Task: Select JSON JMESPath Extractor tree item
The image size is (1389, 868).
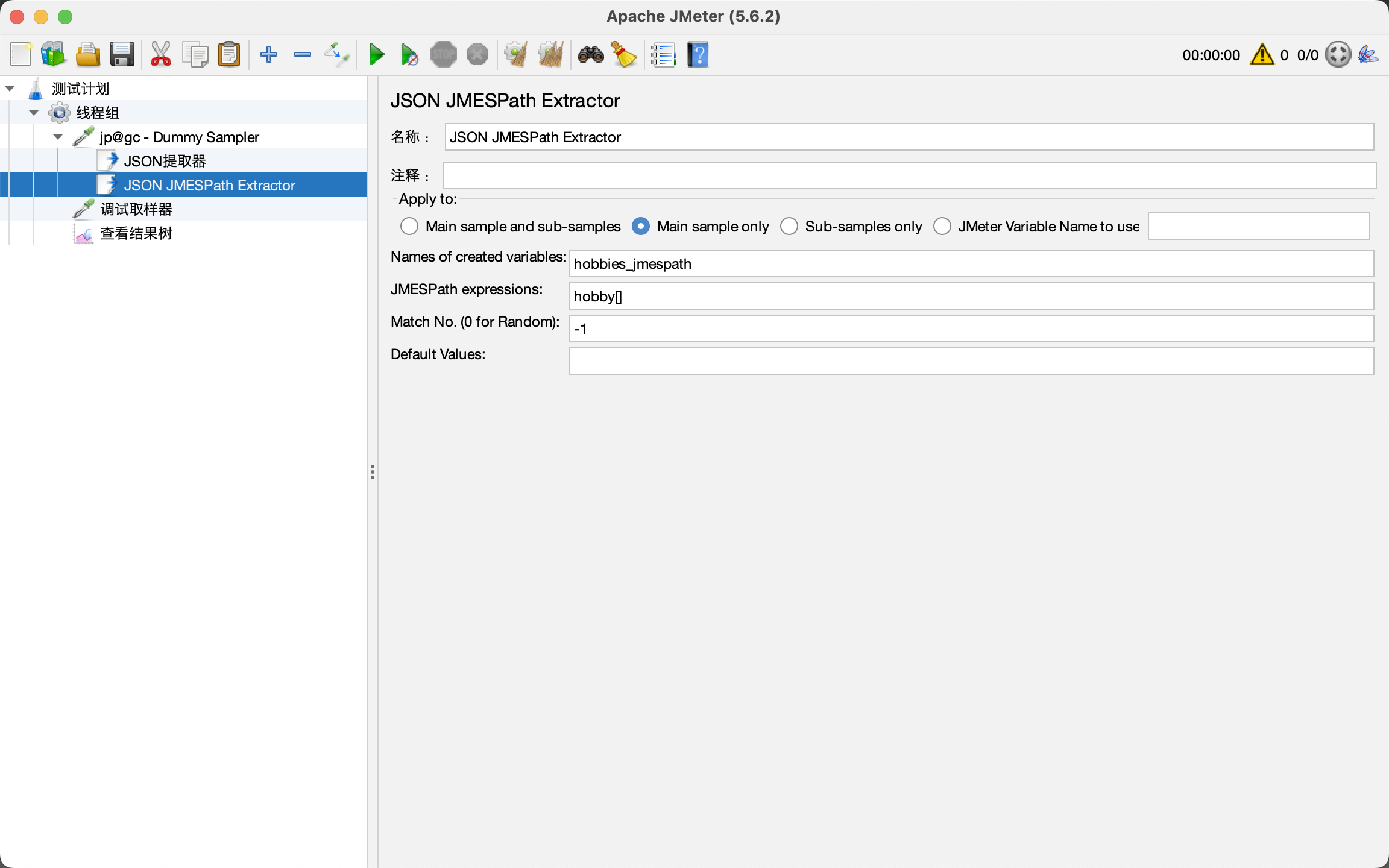Action: [x=209, y=185]
